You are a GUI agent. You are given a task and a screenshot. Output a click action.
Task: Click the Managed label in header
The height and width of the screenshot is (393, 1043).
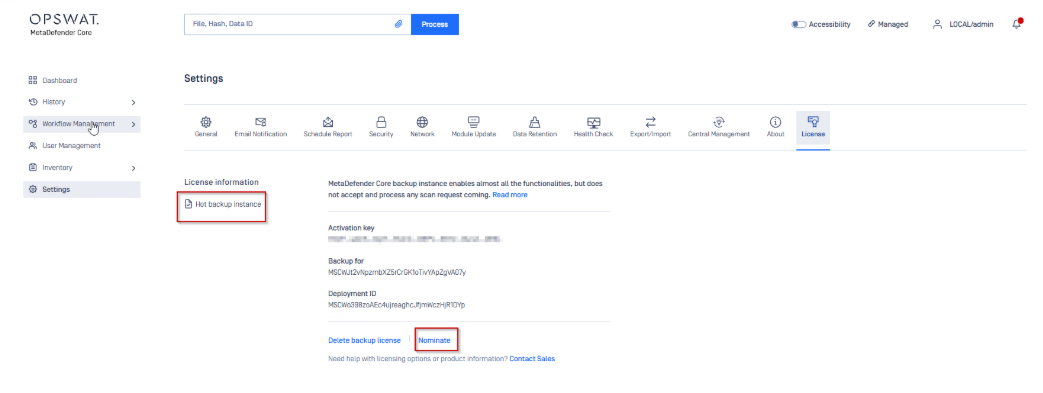click(x=893, y=24)
